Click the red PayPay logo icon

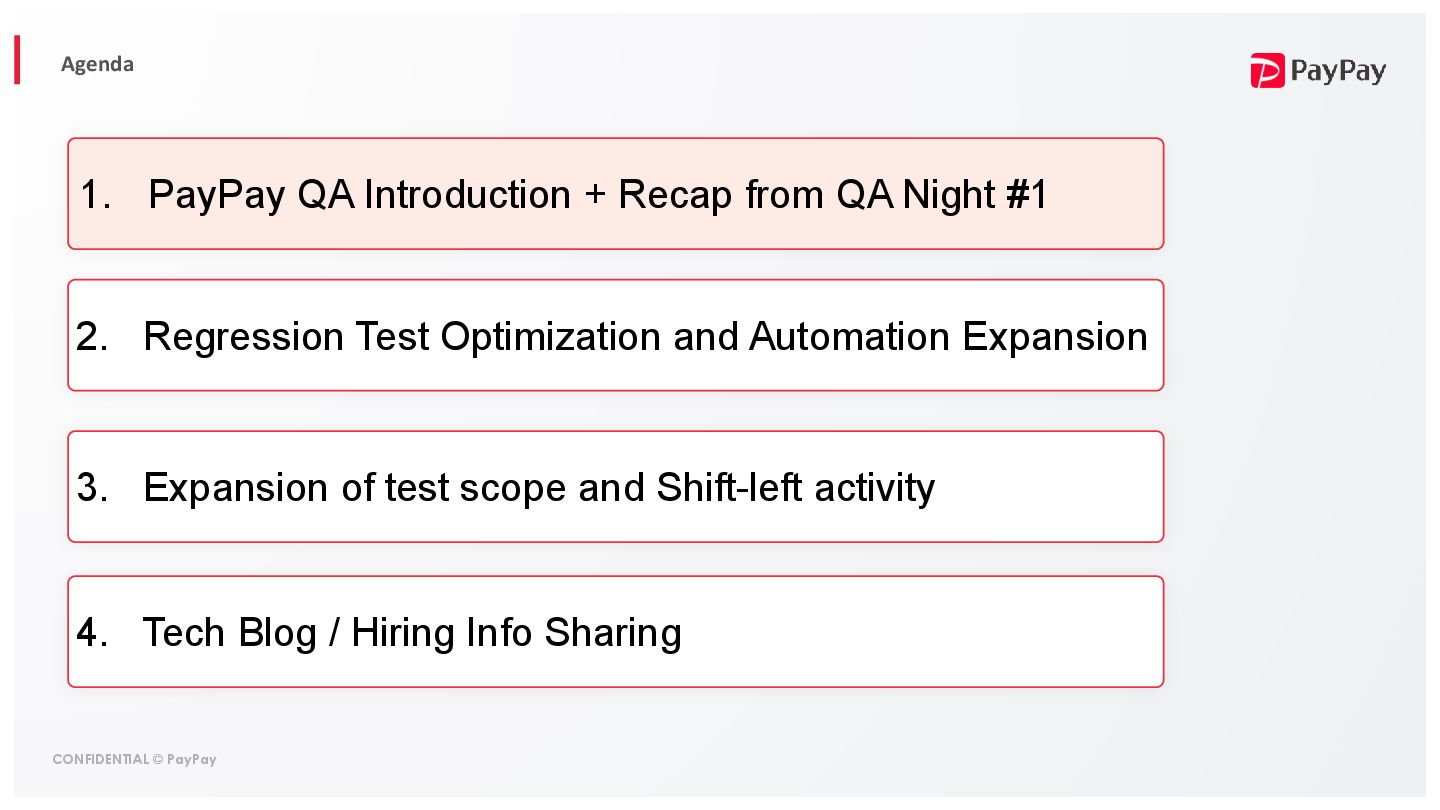click(1267, 71)
